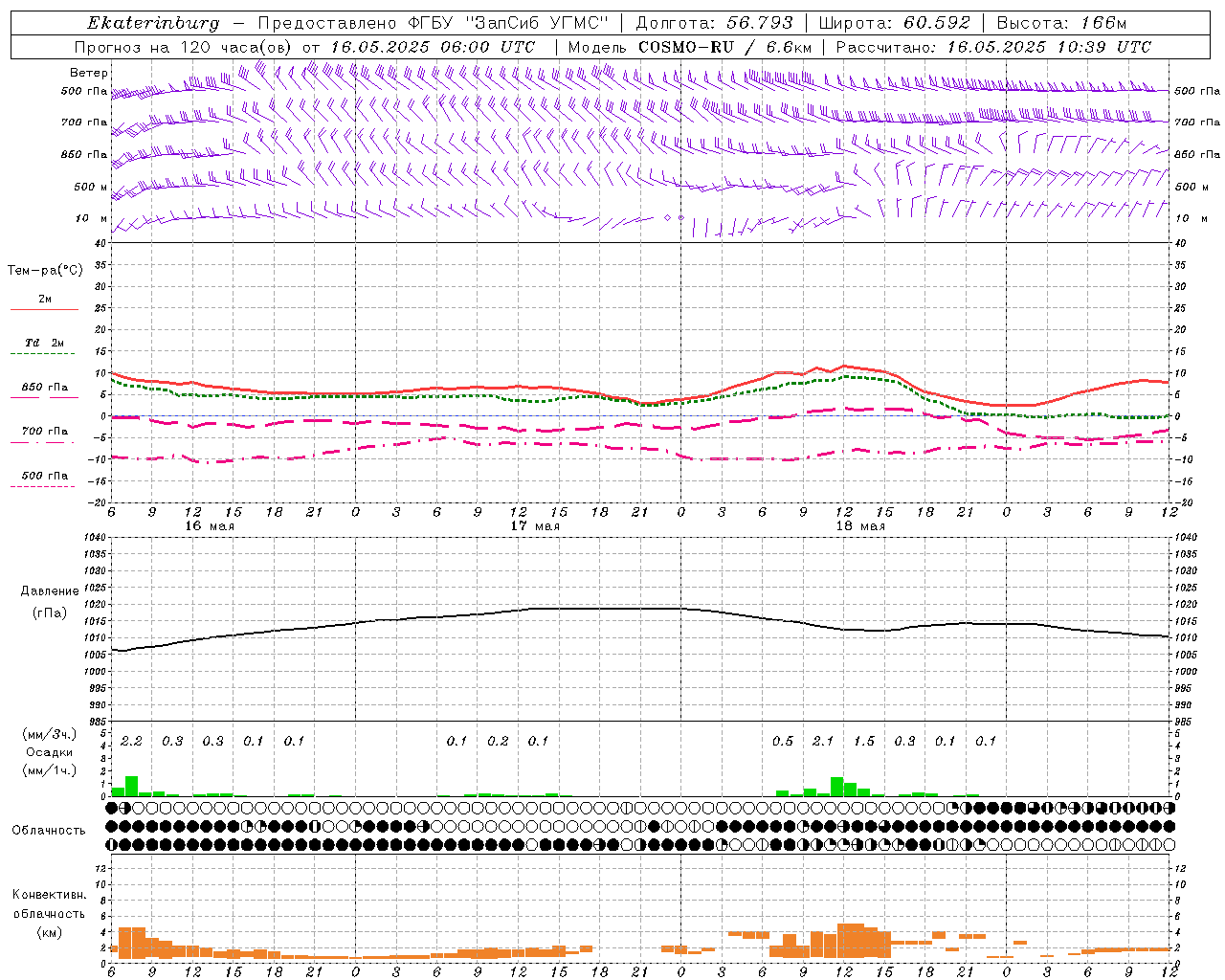This screenshot has height=980, width=1225.
Task: Click the '16 мая' date label
Action: pyautogui.click(x=210, y=526)
